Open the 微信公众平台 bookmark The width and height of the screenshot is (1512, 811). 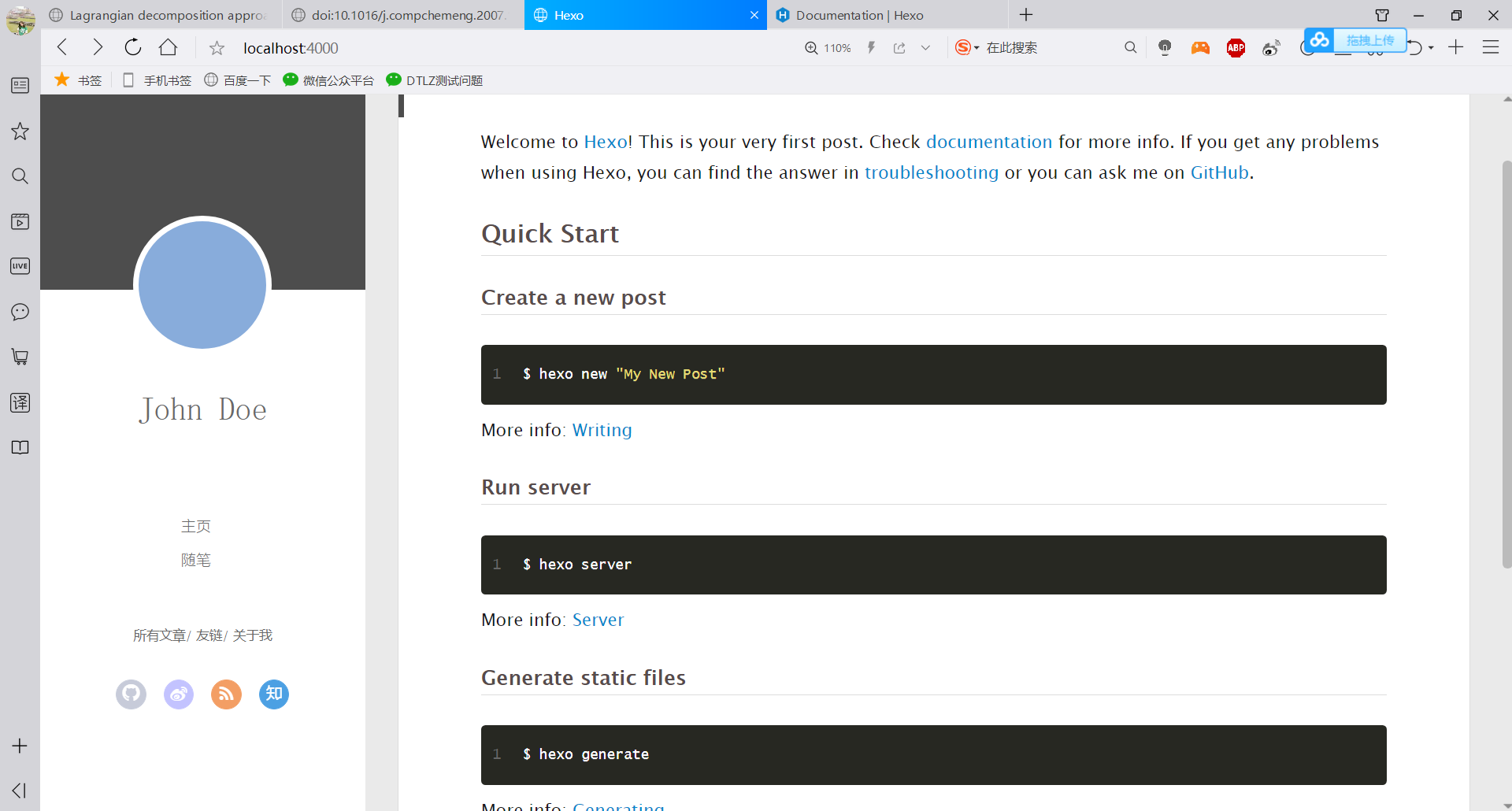point(328,80)
